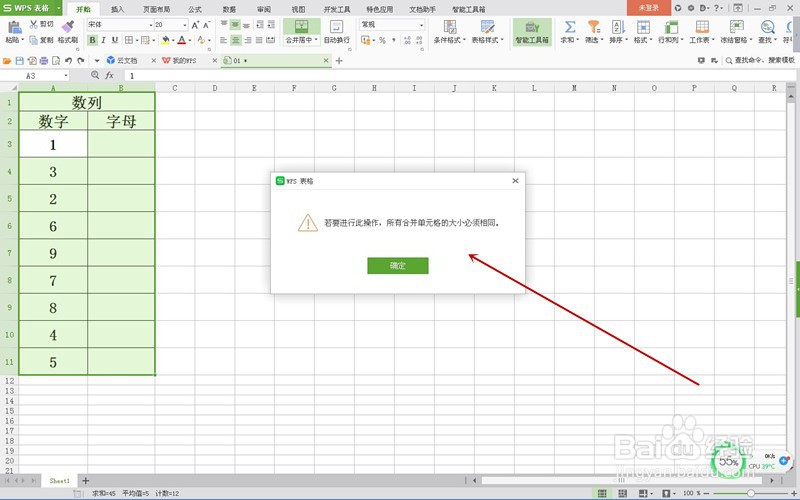Click the Redo arrow
This screenshot has height=500, width=800.
81,61
